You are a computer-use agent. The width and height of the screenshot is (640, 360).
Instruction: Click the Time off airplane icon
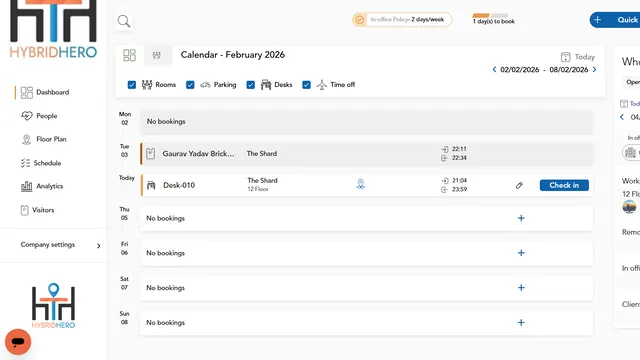coord(322,84)
